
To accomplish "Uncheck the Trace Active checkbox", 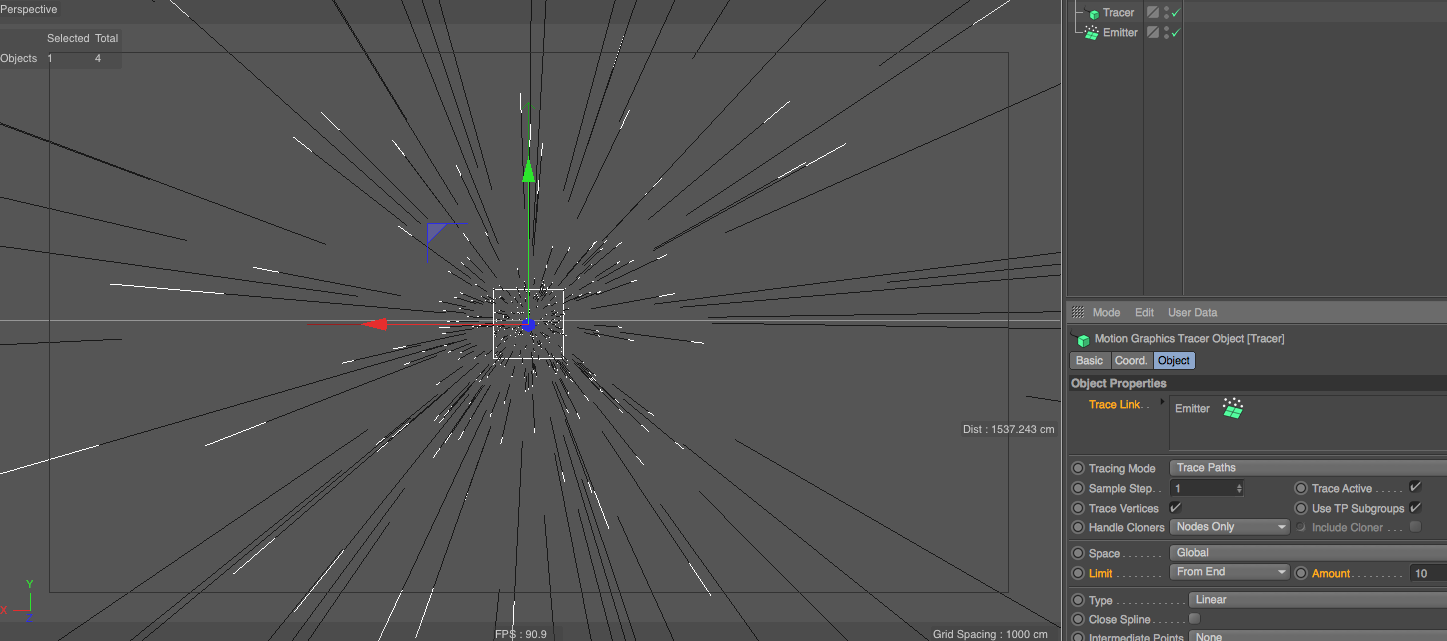I will (1415, 487).
